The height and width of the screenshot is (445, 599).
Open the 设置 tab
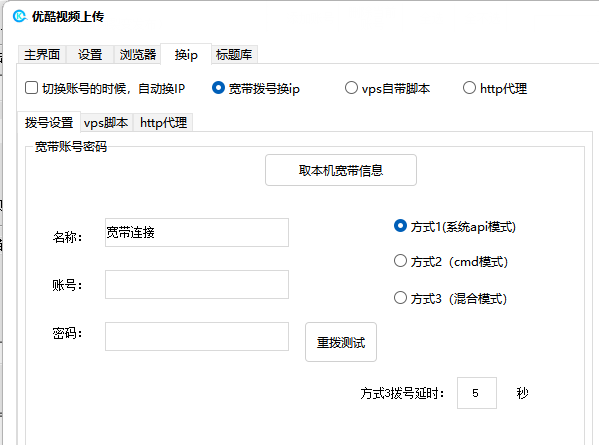[90, 55]
